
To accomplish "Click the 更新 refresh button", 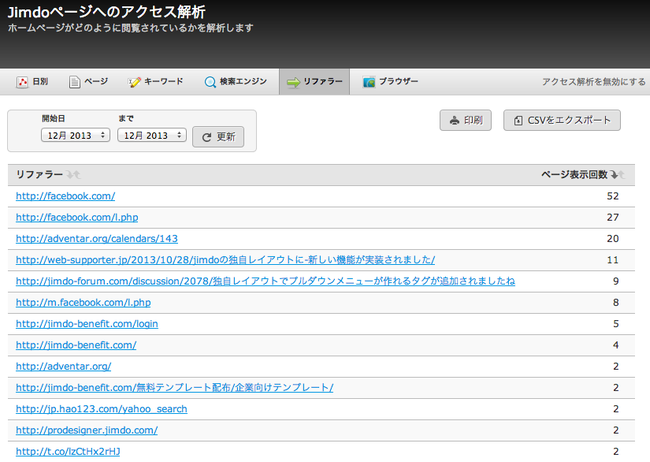I will [x=218, y=137].
